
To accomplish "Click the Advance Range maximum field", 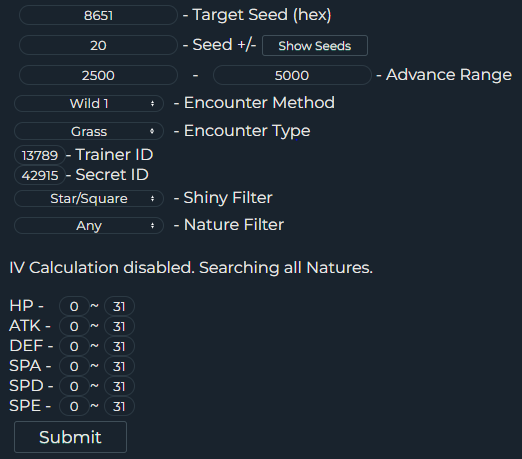I will 292,75.
